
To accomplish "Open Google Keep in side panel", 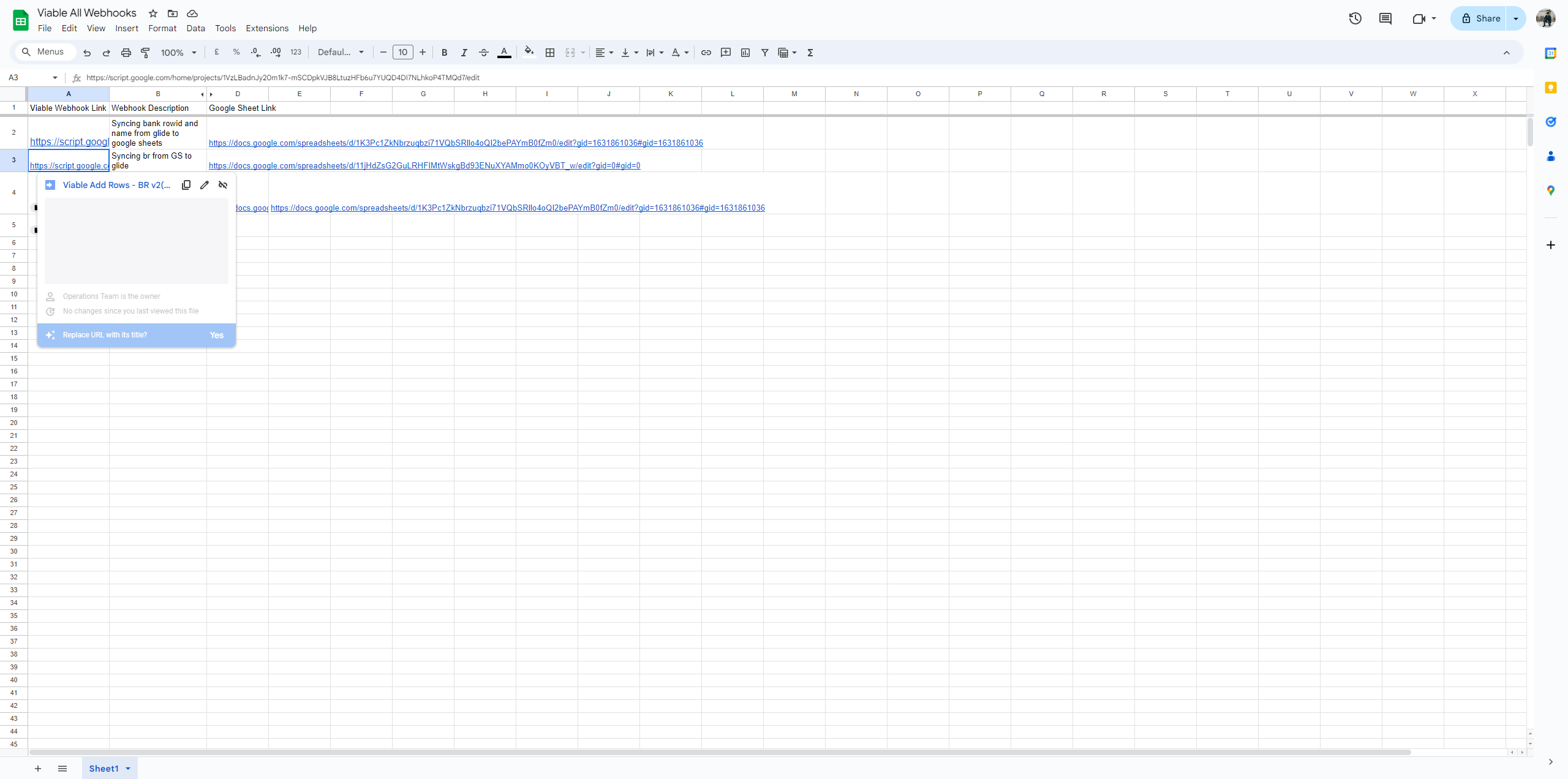I will (1550, 88).
